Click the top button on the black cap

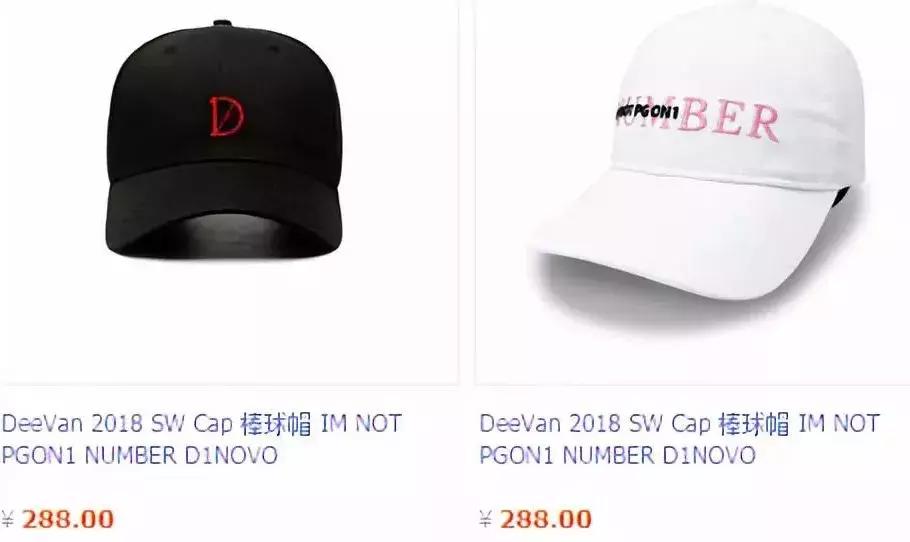pos(222,24)
